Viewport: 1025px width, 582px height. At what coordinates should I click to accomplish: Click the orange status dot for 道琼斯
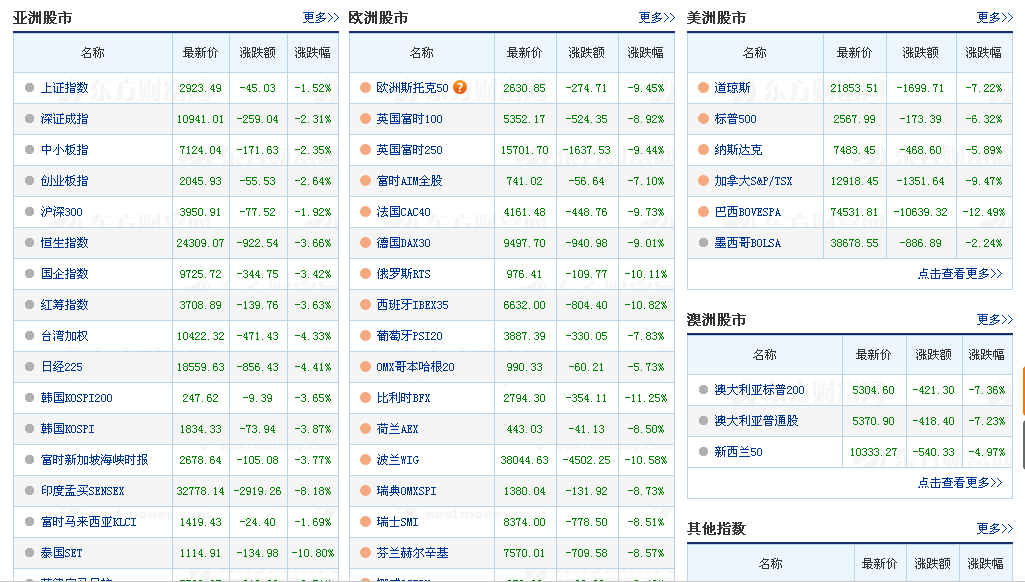(703, 88)
